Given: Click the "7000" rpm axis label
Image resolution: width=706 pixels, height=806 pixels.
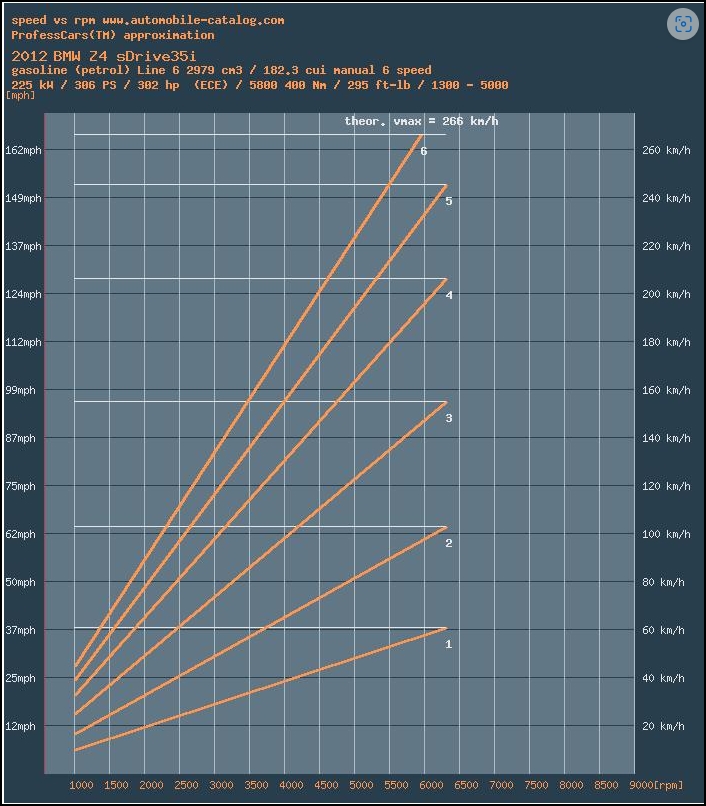Looking at the screenshot, I should (501, 785).
